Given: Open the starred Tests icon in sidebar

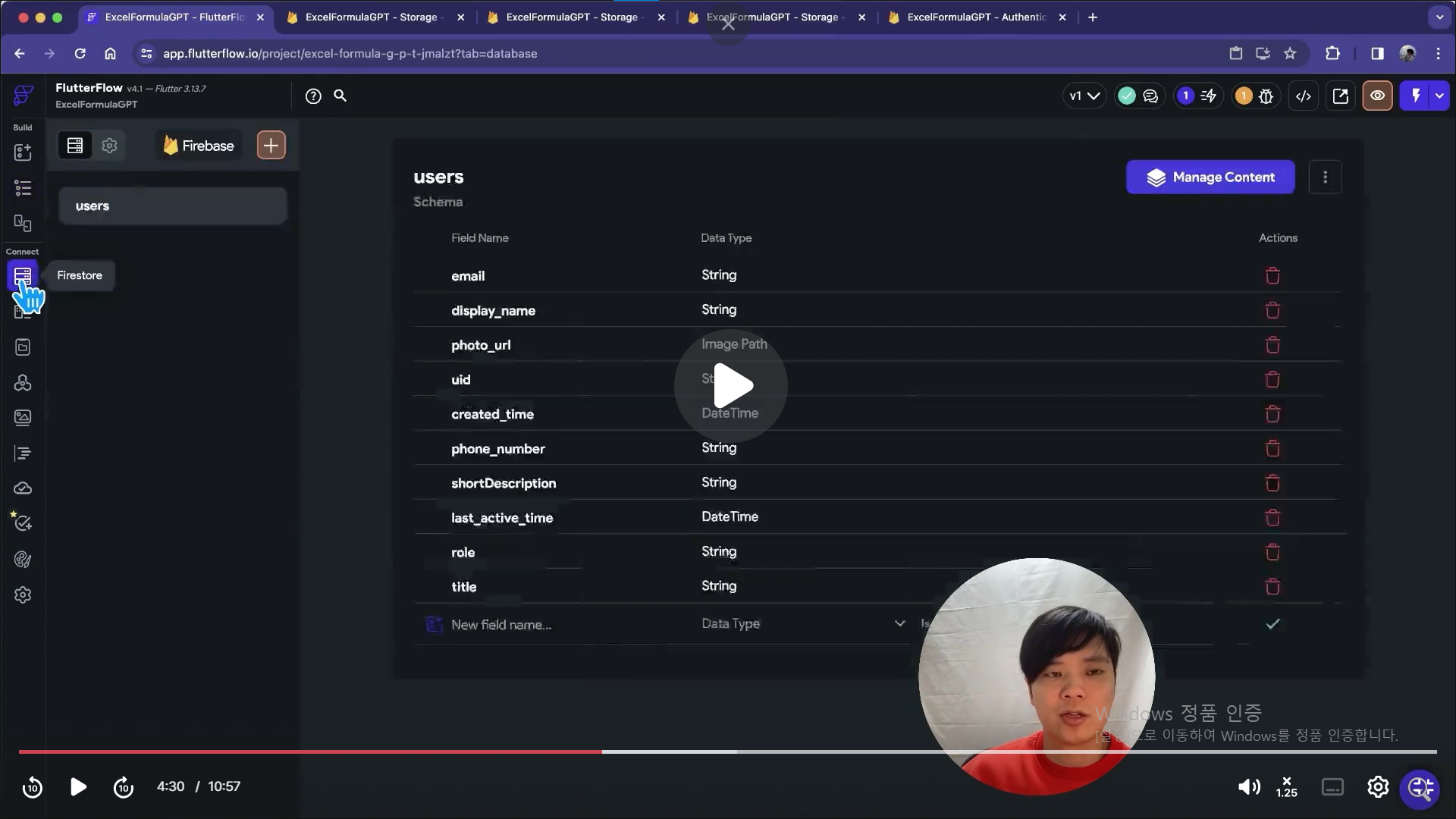Looking at the screenshot, I should (23, 523).
